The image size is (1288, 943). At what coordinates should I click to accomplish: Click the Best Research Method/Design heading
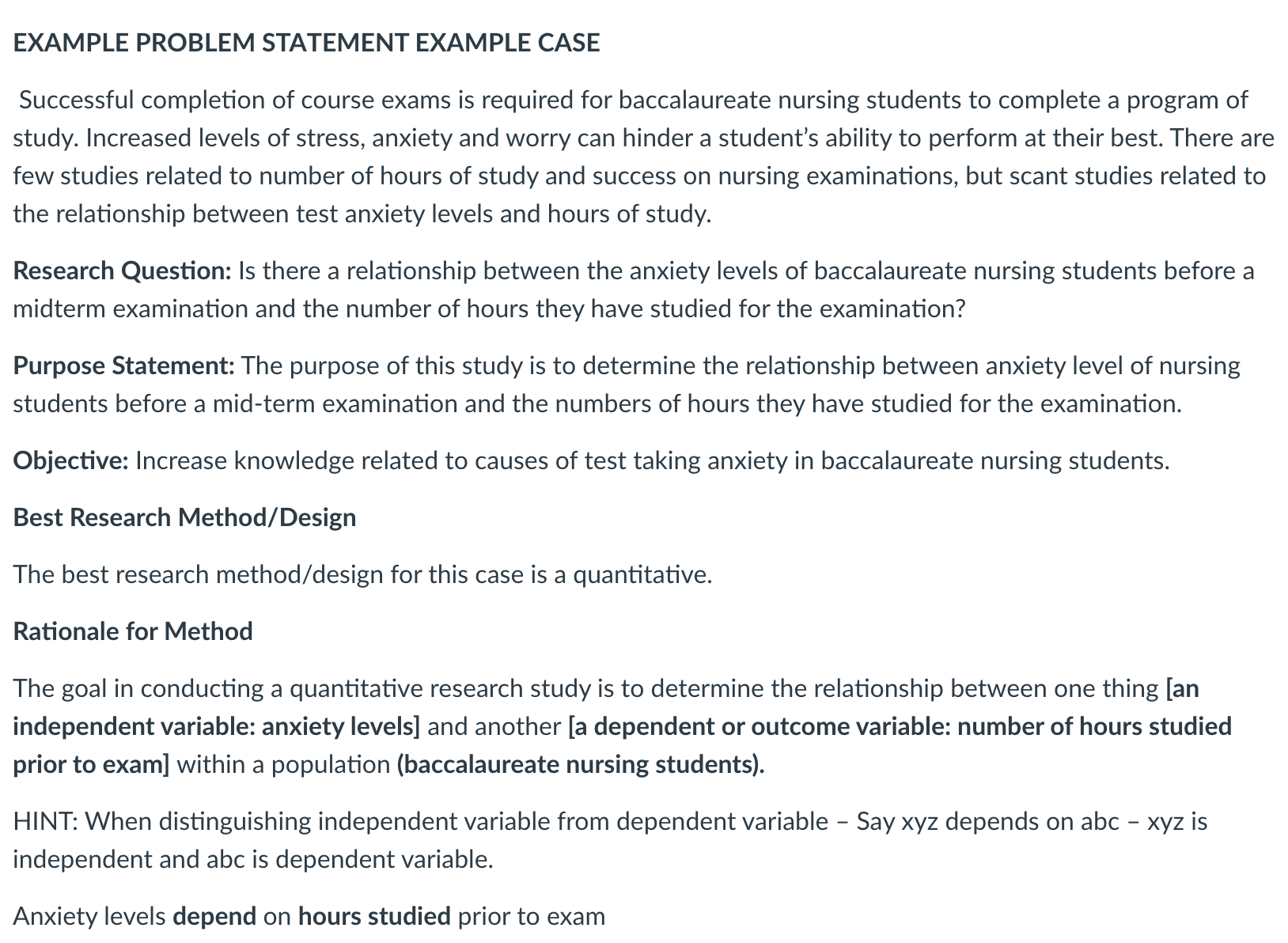pyautogui.click(x=184, y=518)
